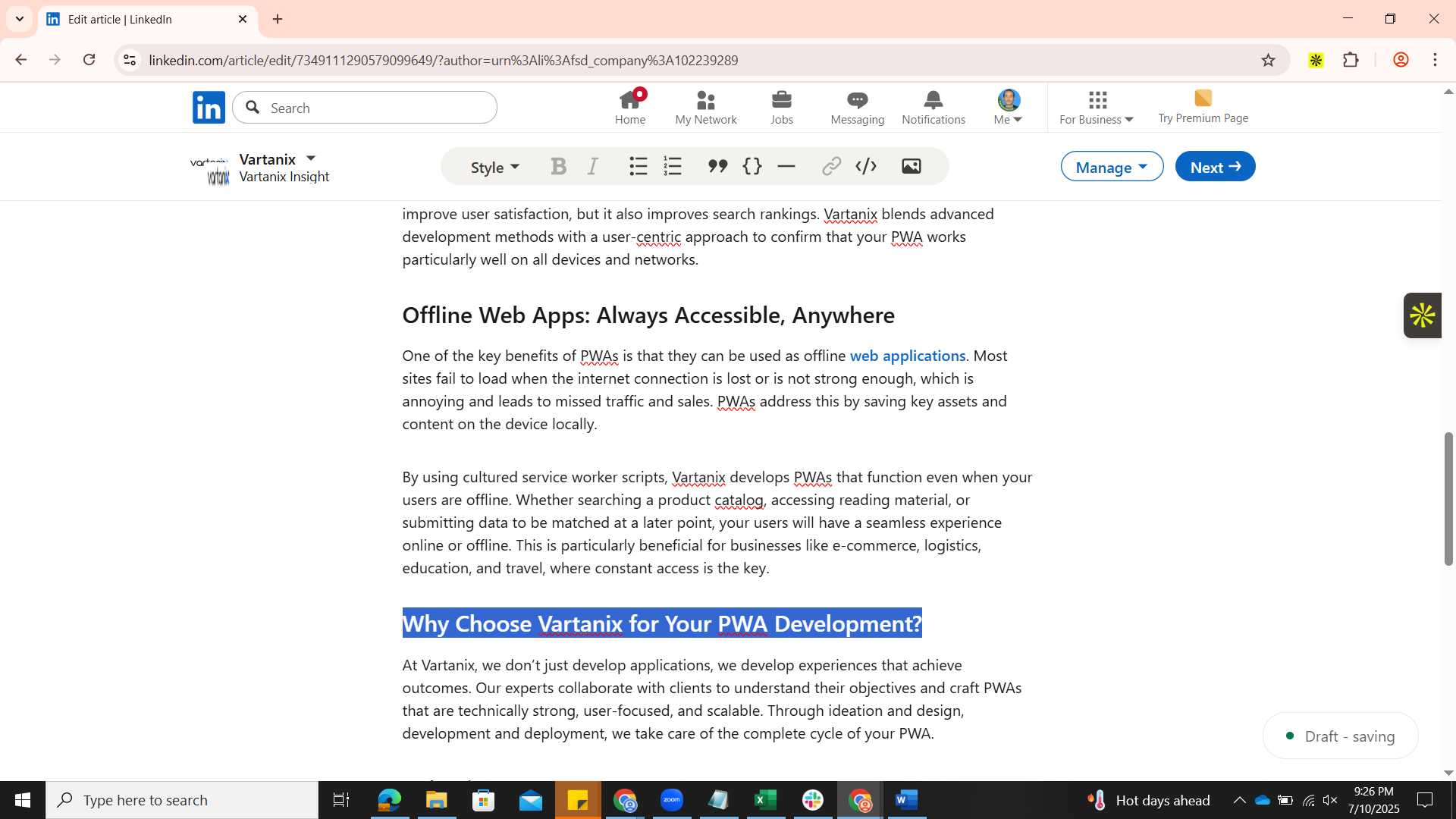
Task: Open the tab search dropdown arrow
Action: [20, 19]
